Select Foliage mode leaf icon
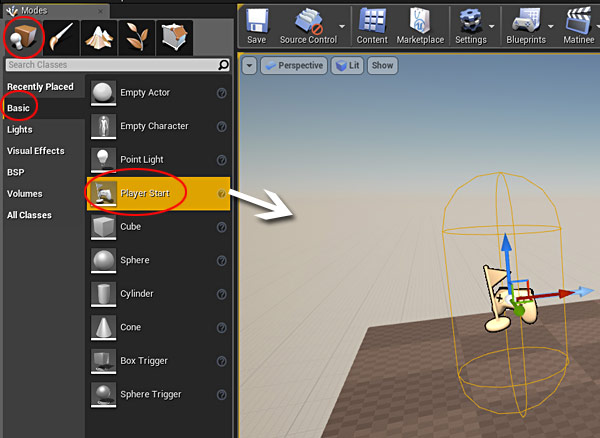The width and height of the screenshot is (600, 438). [x=135, y=36]
